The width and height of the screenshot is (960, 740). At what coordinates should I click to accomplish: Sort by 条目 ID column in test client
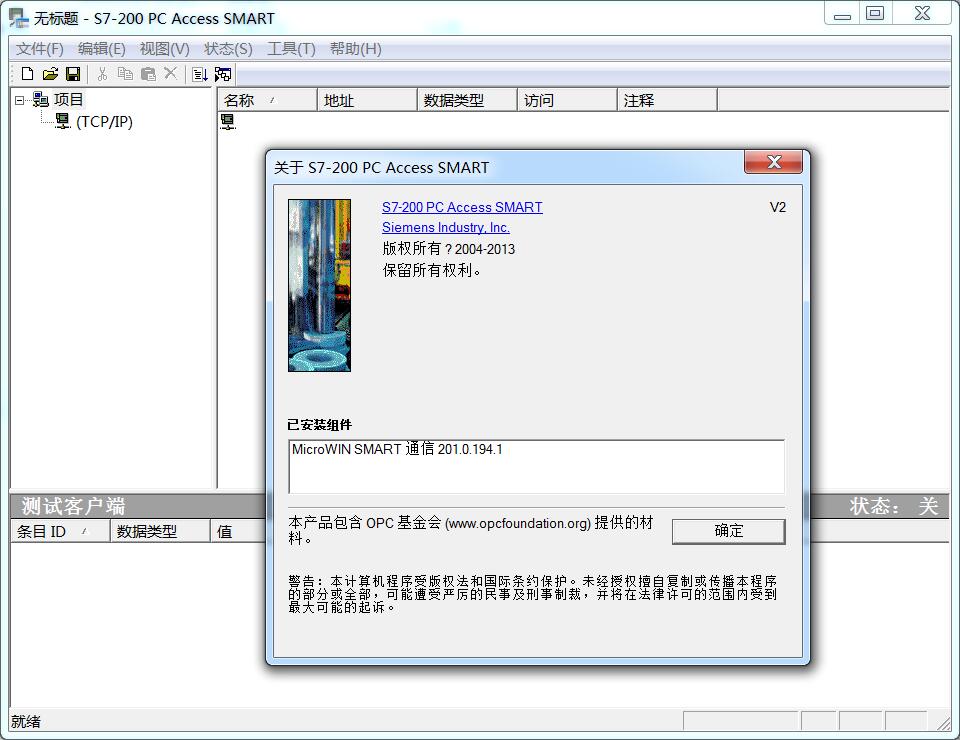pyautogui.click(x=61, y=531)
